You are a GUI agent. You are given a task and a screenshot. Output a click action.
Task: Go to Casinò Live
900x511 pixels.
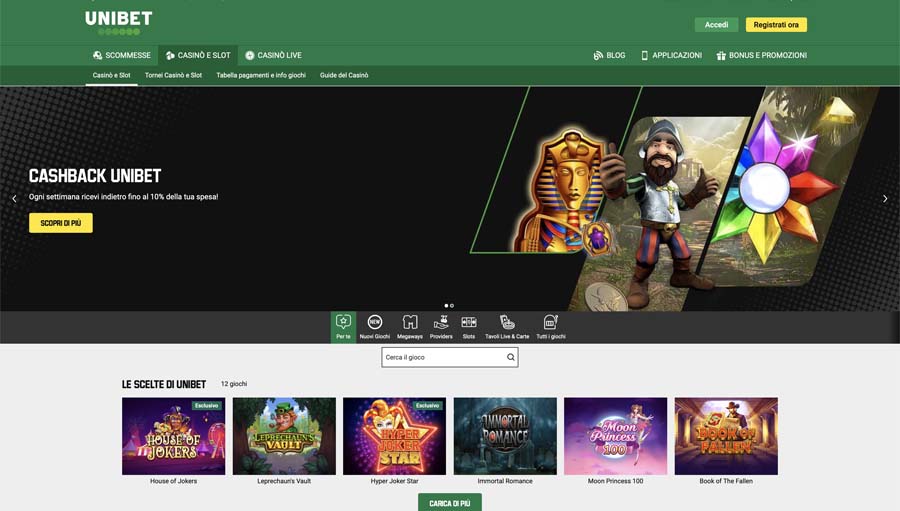tap(273, 55)
